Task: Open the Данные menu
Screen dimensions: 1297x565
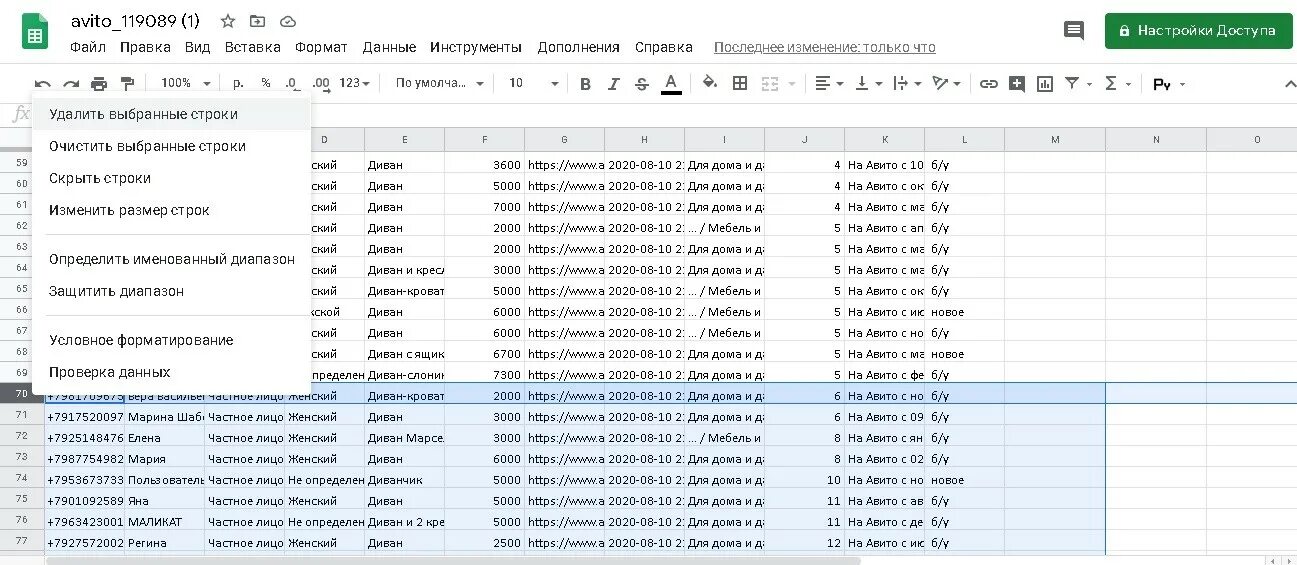Action: click(x=389, y=47)
